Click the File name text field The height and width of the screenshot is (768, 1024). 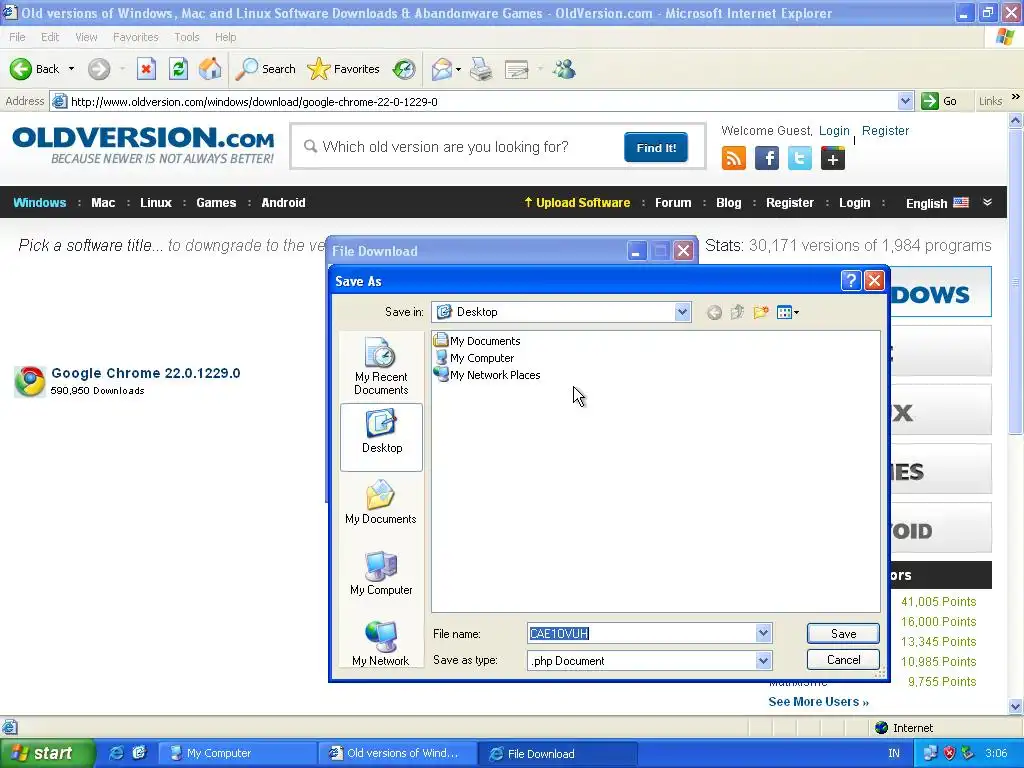[x=641, y=633]
